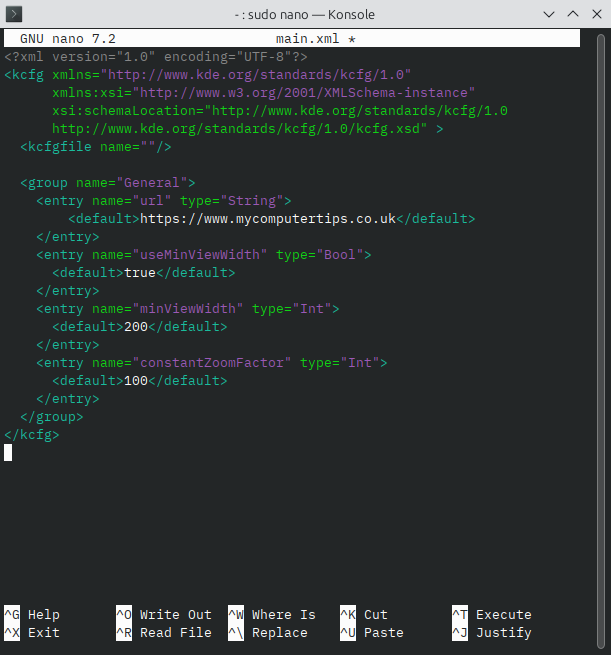Viewport: 611px width, 655px height.
Task: Click the minViewWidth default value 200
Action: pyautogui.click(x=136, y=327)
